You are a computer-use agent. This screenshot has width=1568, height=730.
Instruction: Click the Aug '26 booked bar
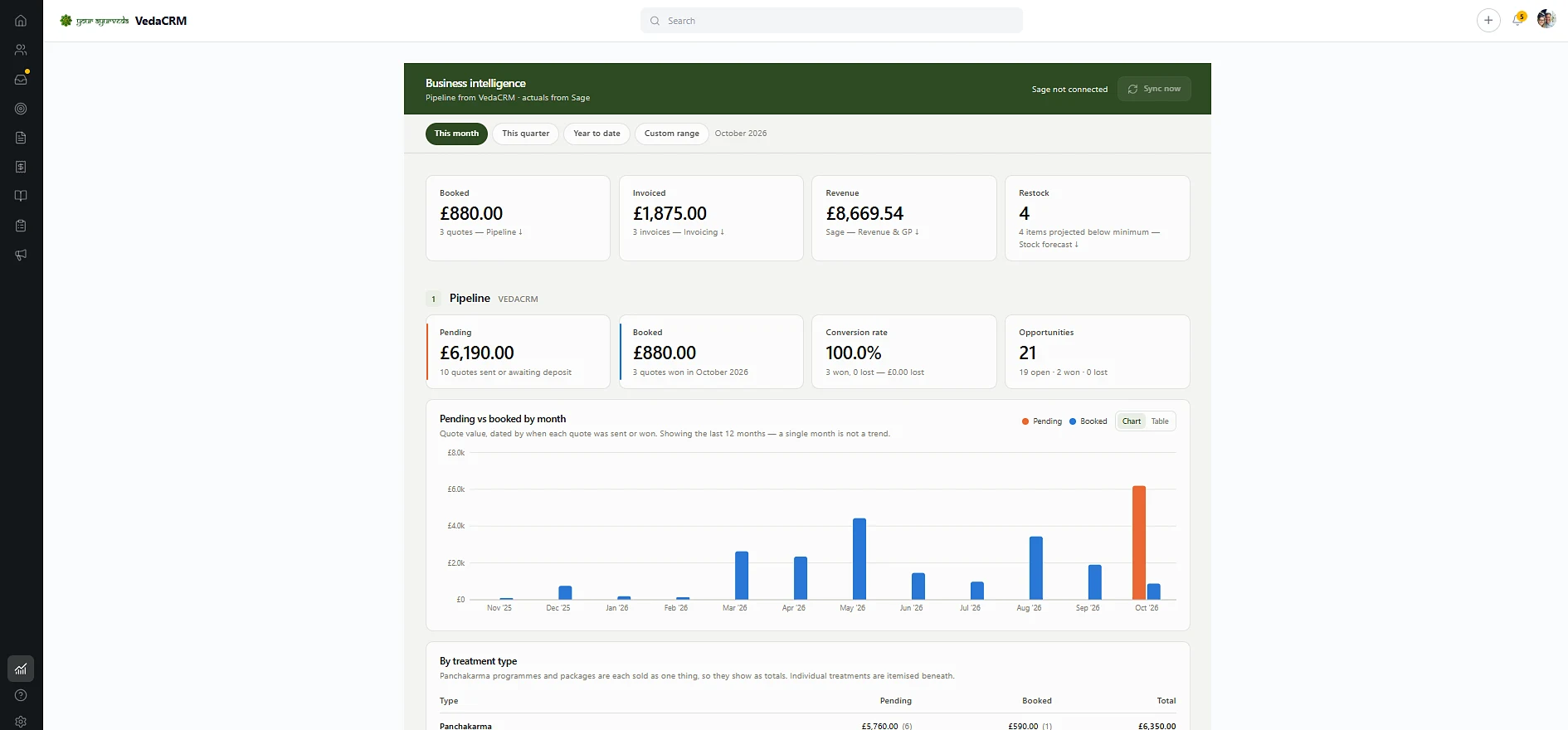(x=1036, y=568)
